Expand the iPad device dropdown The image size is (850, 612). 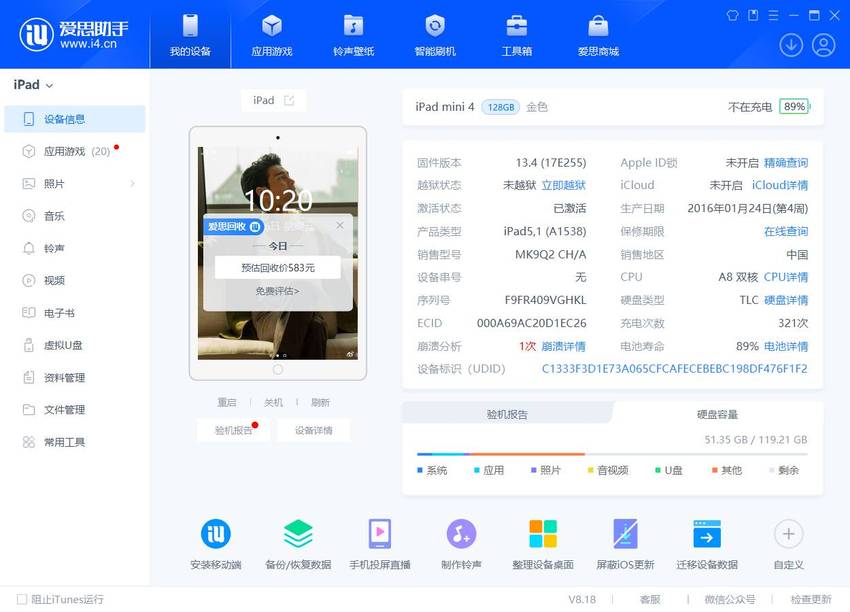tap(33, 85)
